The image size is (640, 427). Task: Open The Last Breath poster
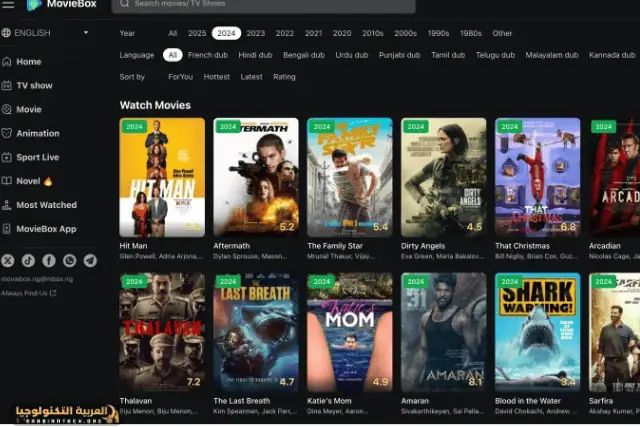[x=256, y=332]
